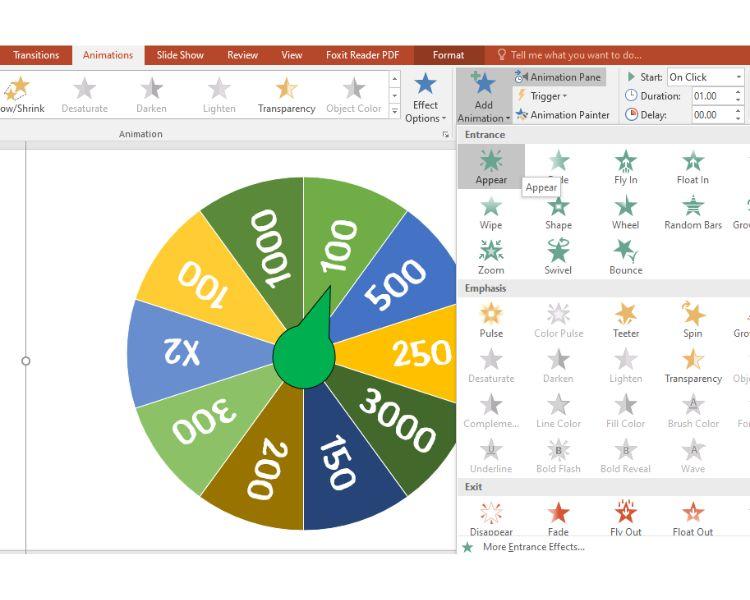750x600 pixels.
Task: Open the Effect Options dropdown
Action: [425, 97]
